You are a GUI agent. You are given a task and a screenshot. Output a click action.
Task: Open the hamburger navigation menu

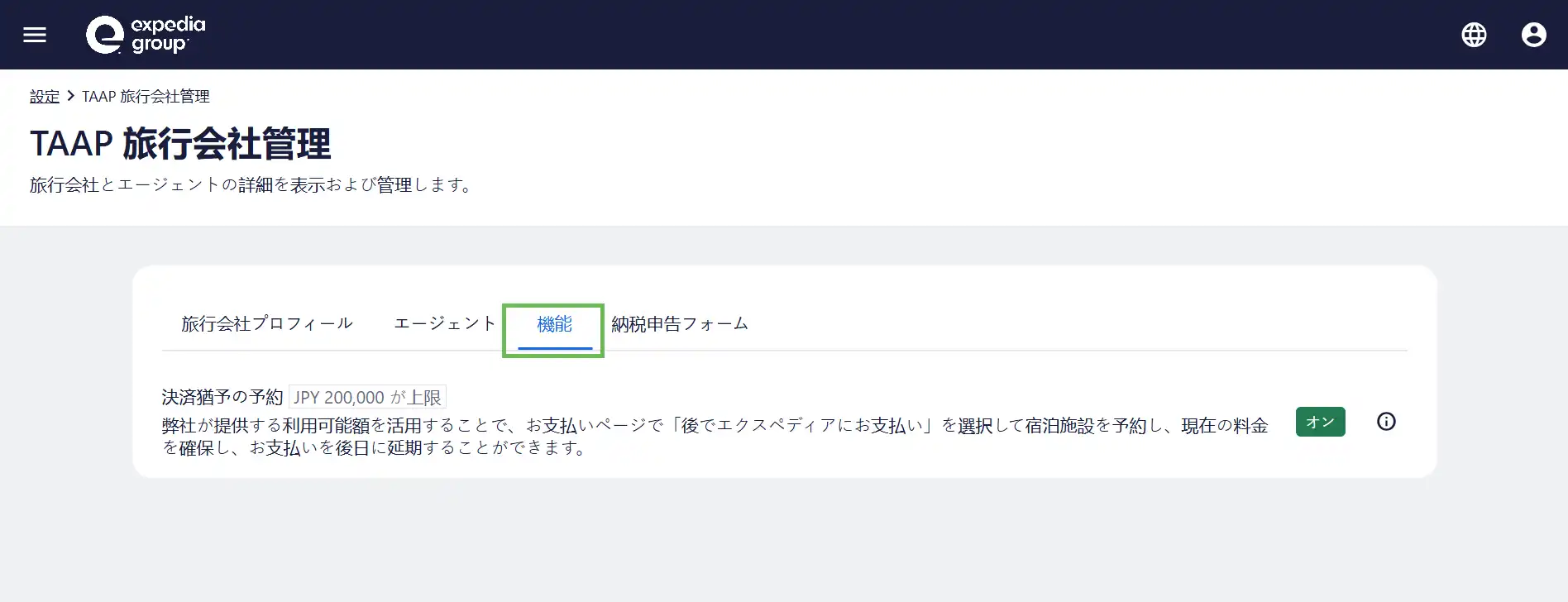click(x=35, y=35)
